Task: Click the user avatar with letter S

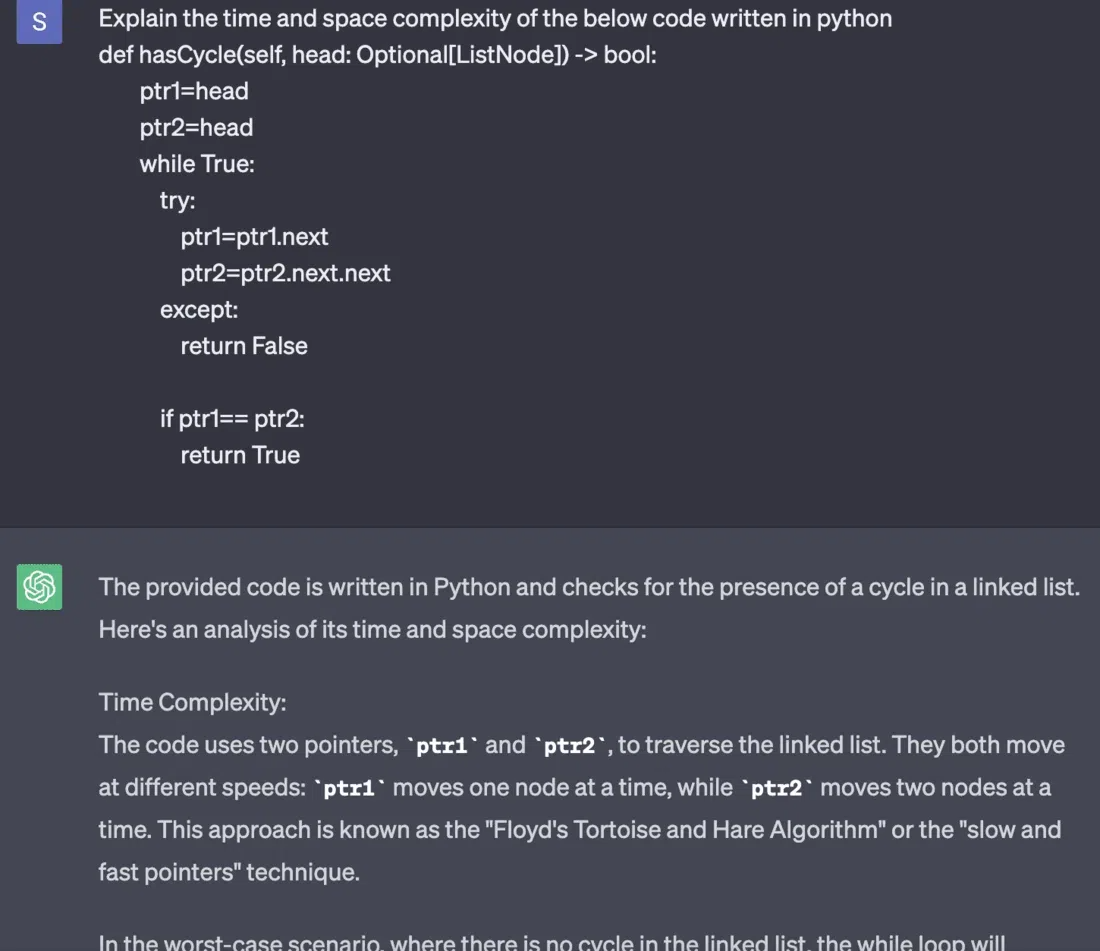Action: tap(39, 22)
